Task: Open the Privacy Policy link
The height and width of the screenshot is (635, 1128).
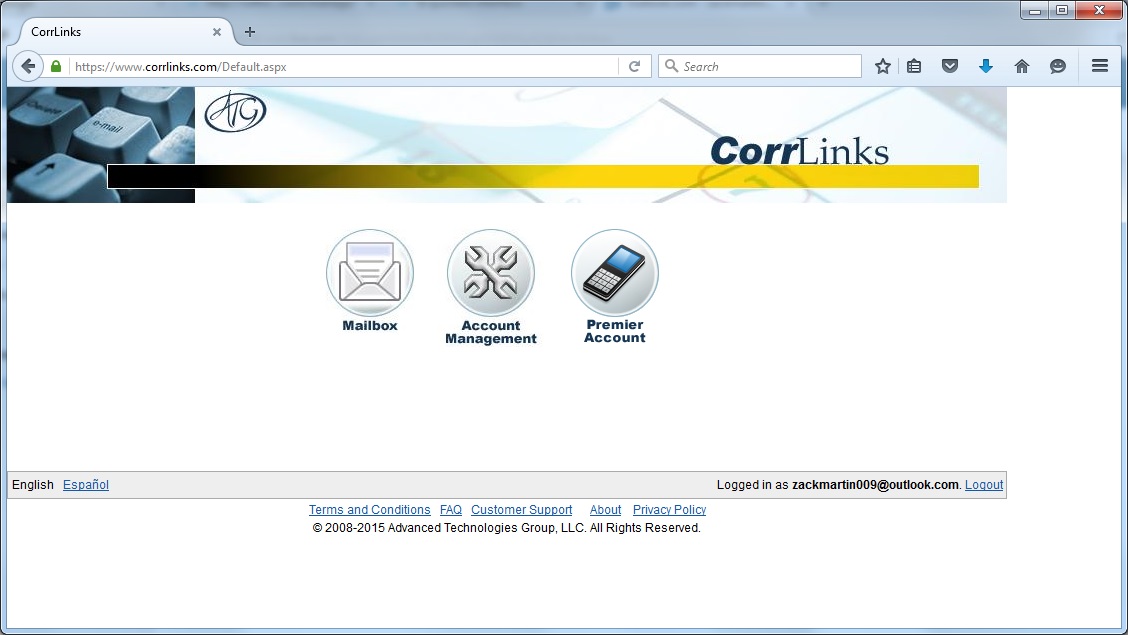Action: coord(670,510)
